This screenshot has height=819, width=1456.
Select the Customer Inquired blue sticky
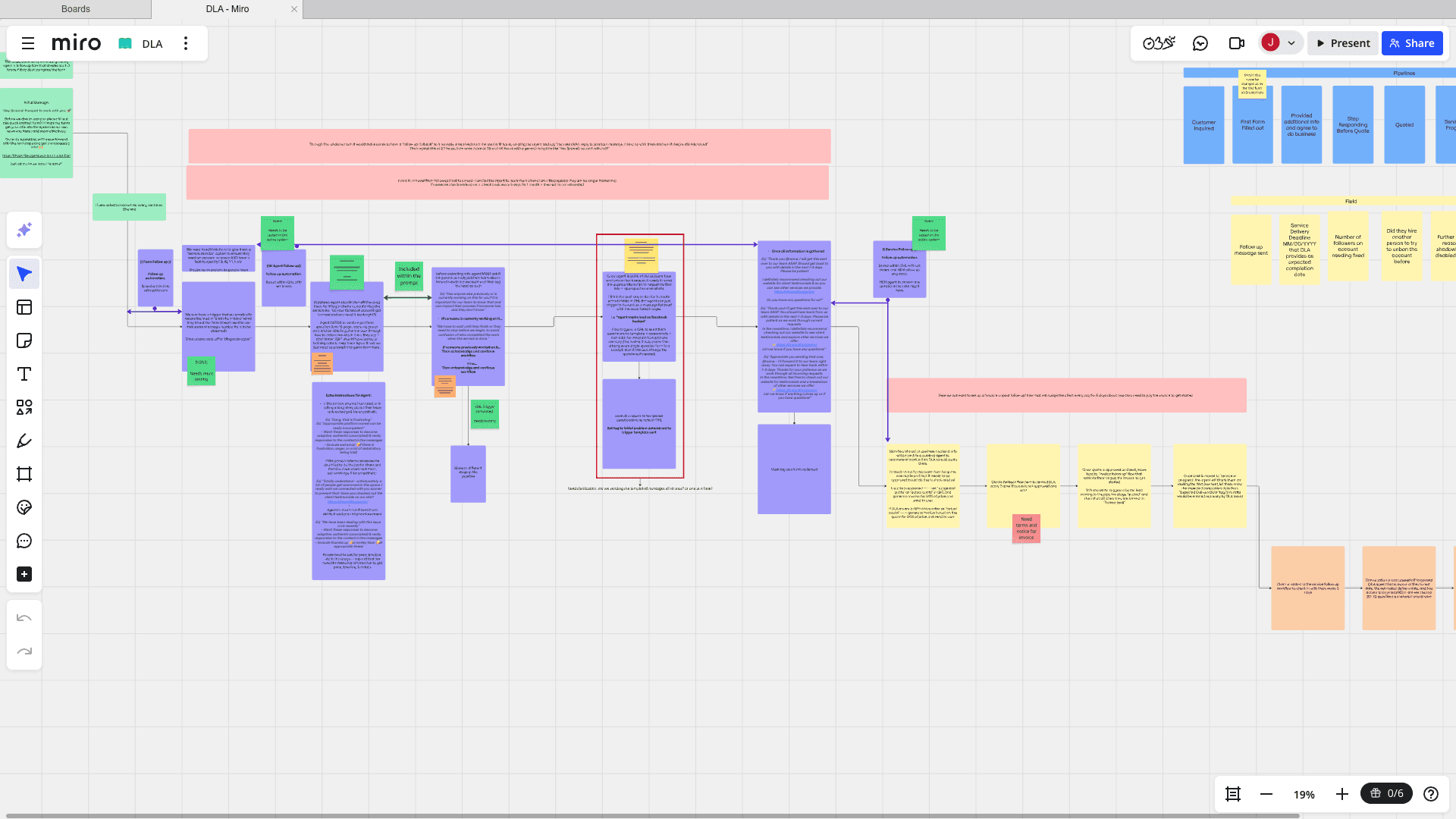[x=1203, y=125]
